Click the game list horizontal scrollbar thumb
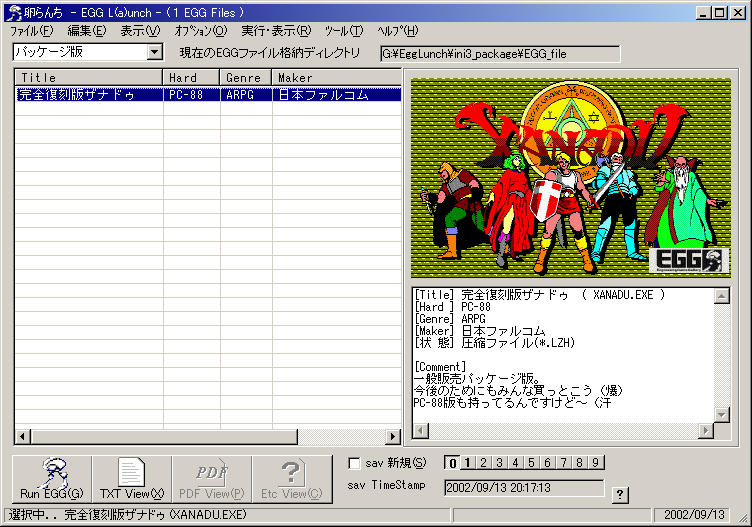This screenshot has height=527, width=752. [164, 436]
